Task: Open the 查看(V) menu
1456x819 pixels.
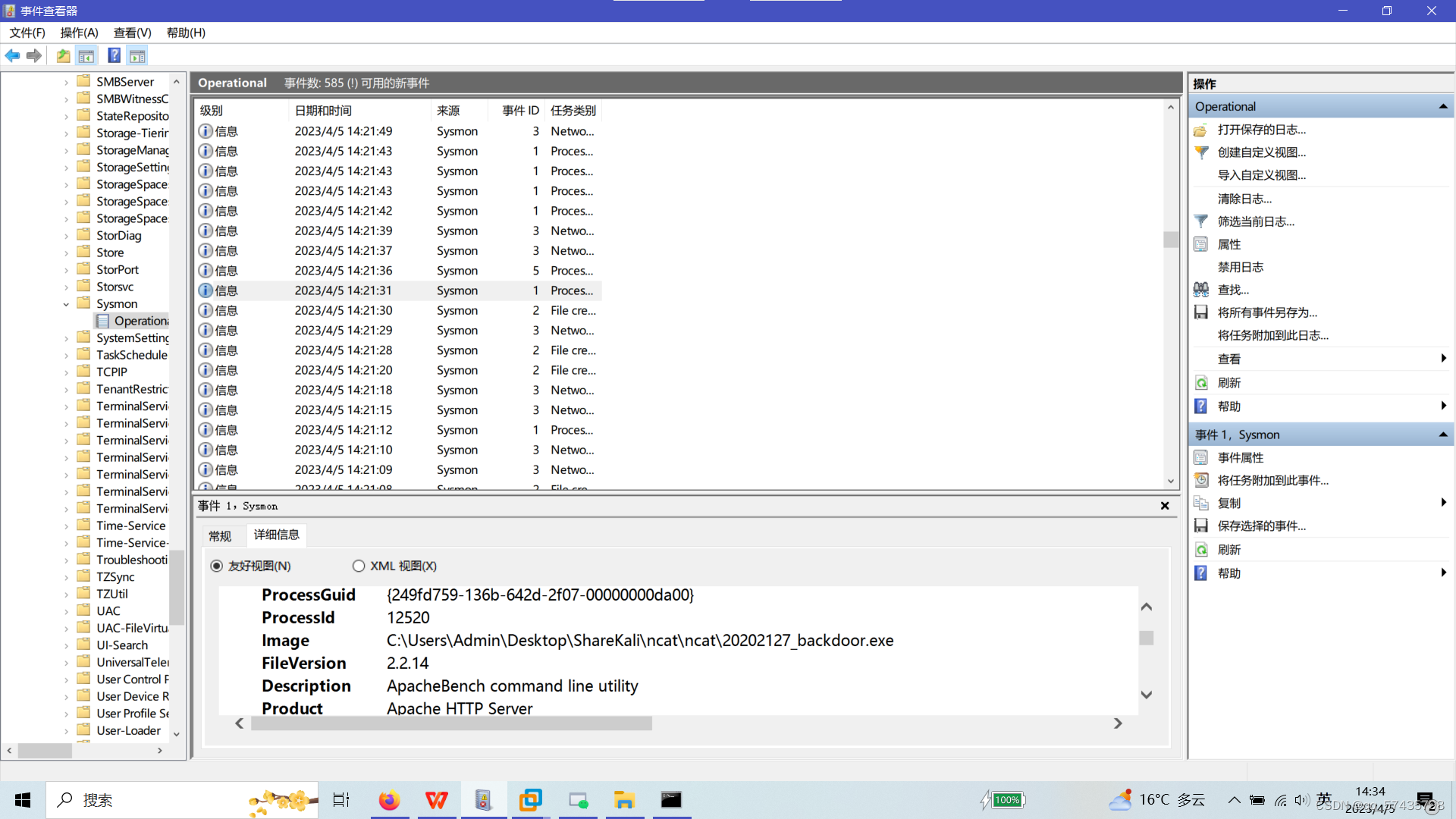Action: point(133,33)
